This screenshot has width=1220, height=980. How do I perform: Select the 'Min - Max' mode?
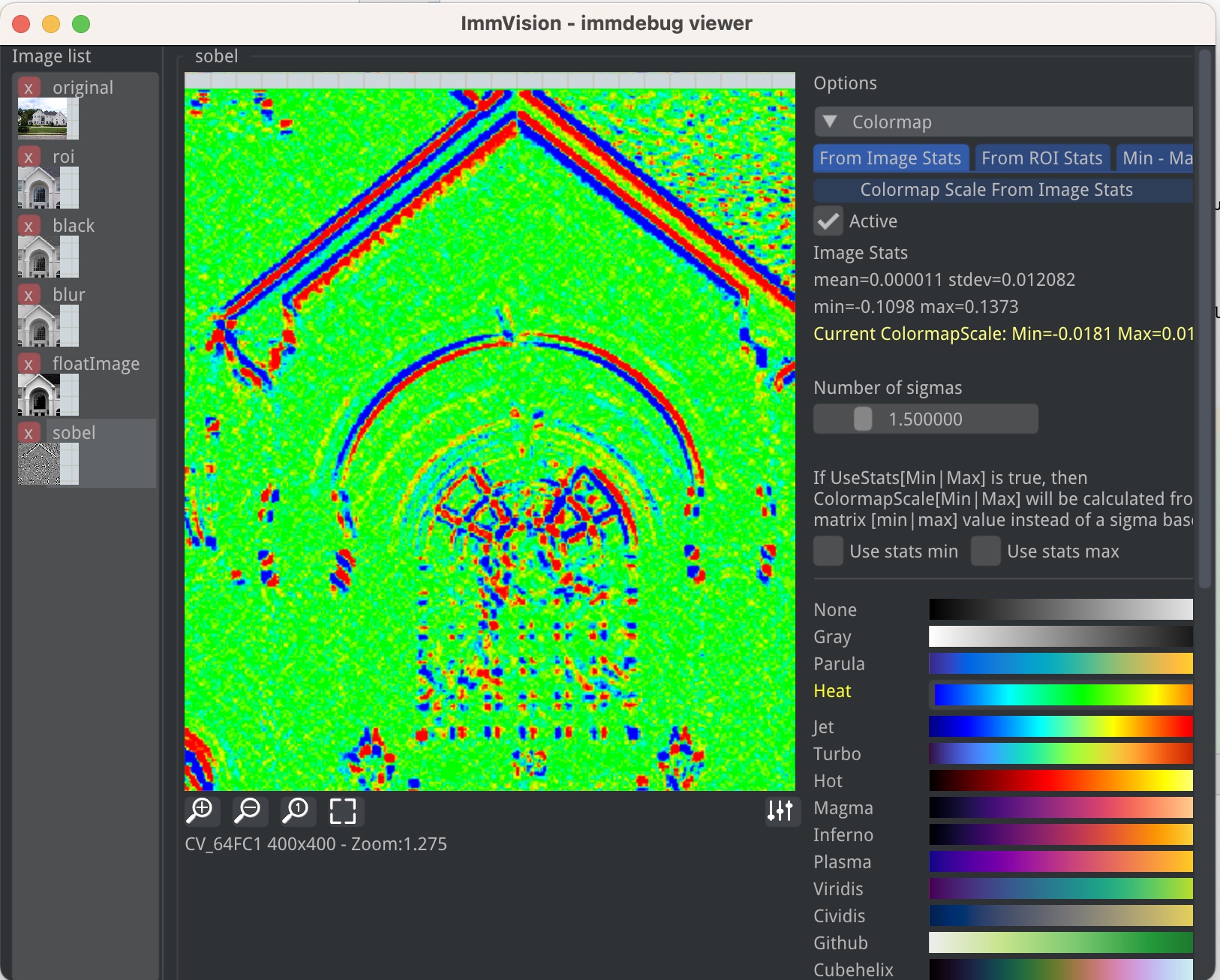click(x=1155, y=158)
